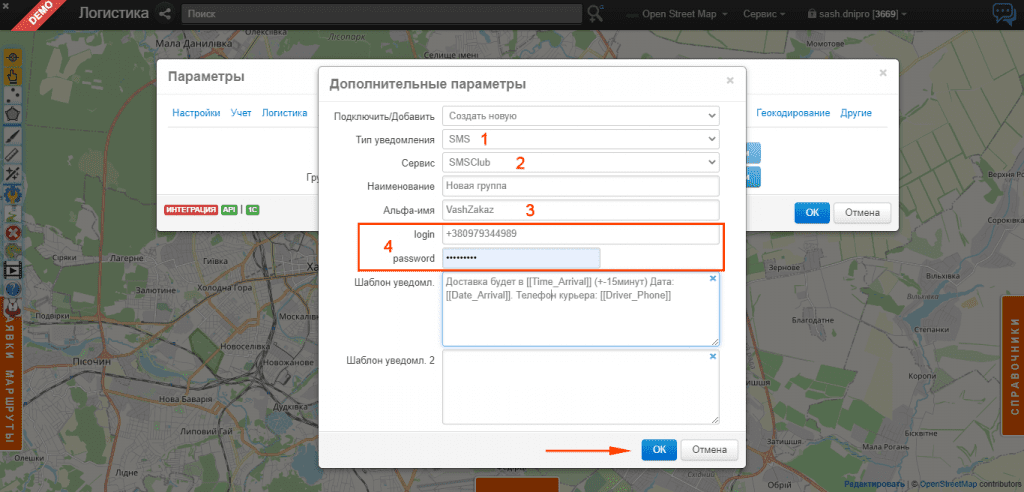
Task: Open the Сервис dropdown showing SMSClub
Action: coord(581,162)
